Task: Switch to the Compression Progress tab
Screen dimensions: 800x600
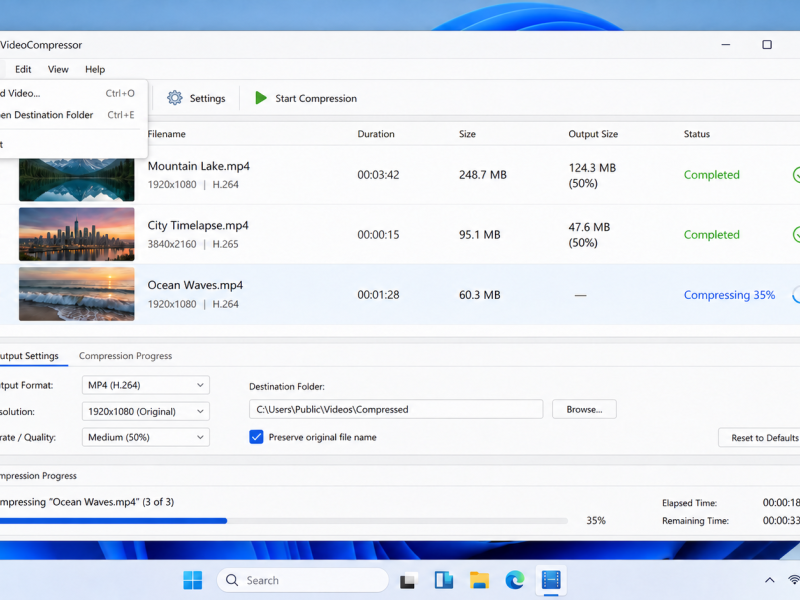Action: 125,356
